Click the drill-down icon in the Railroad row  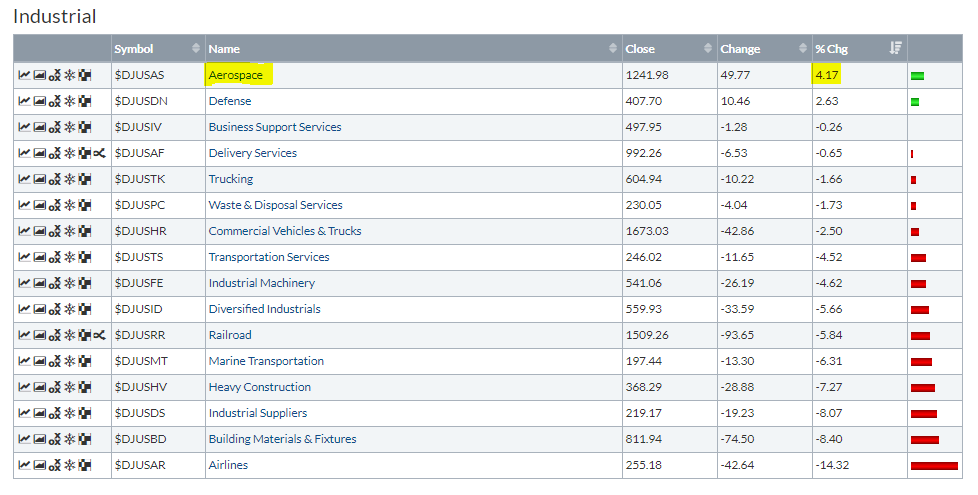click(99, 335)
